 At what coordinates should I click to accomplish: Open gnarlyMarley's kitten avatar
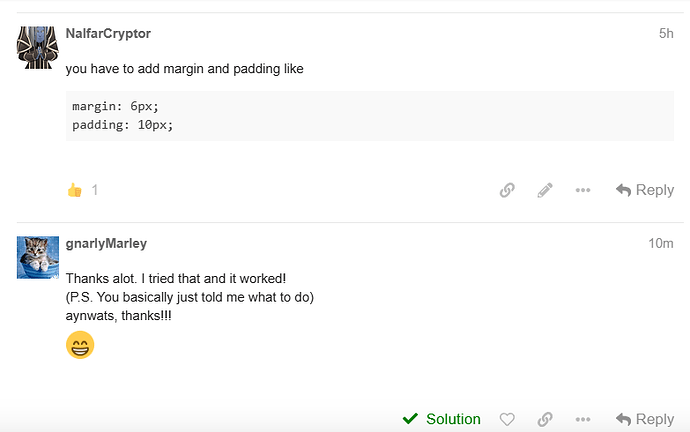[37, 257]
